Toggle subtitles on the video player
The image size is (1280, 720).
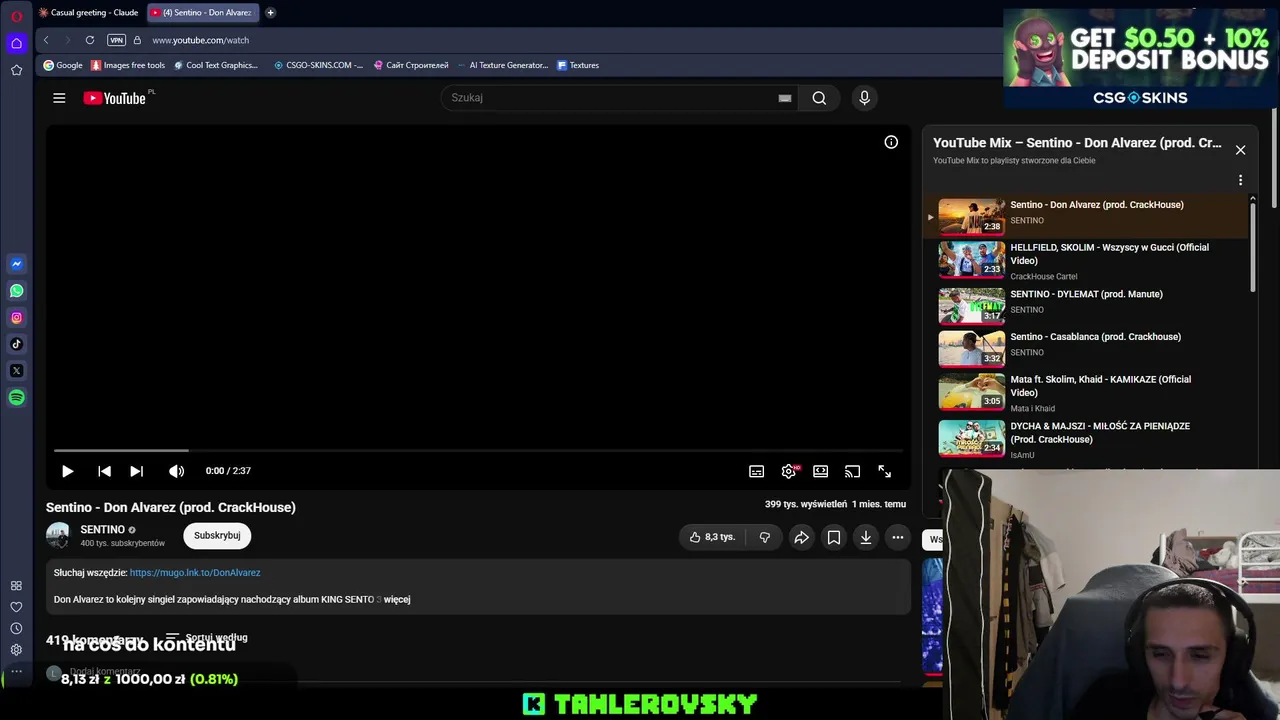click(x=757, y=471)
